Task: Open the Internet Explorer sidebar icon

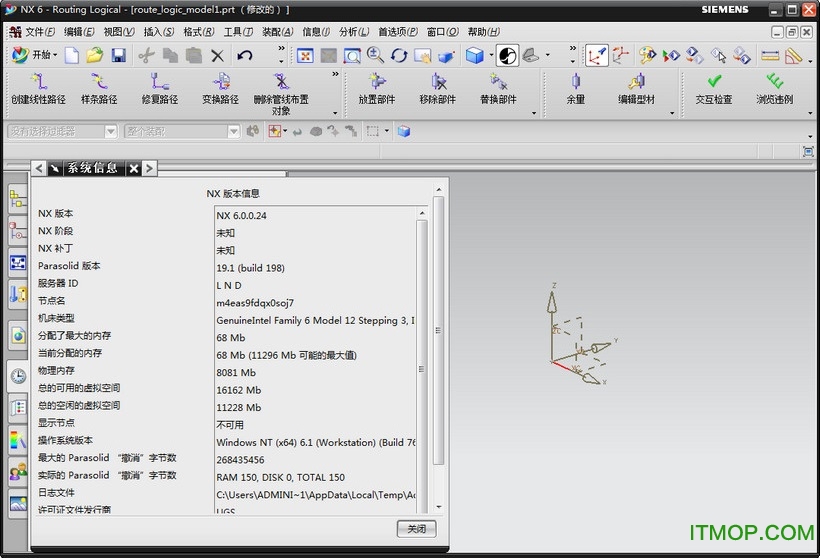Action: point(18,335)
